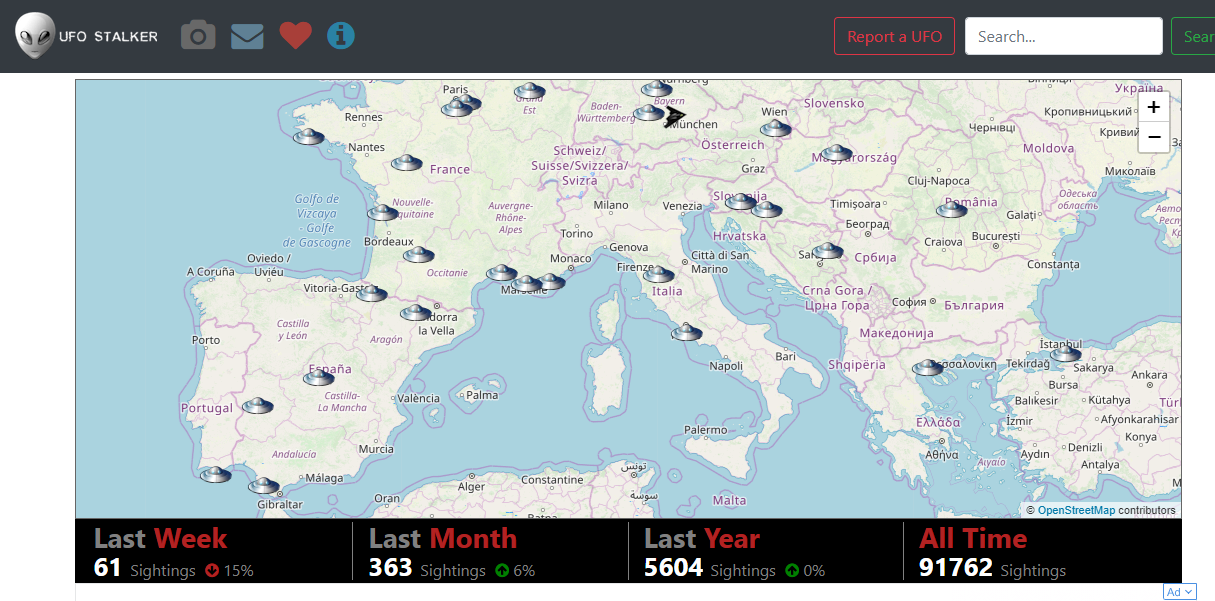Select the UFO marker at Vitoria-Gasteiz

(371, 293)
